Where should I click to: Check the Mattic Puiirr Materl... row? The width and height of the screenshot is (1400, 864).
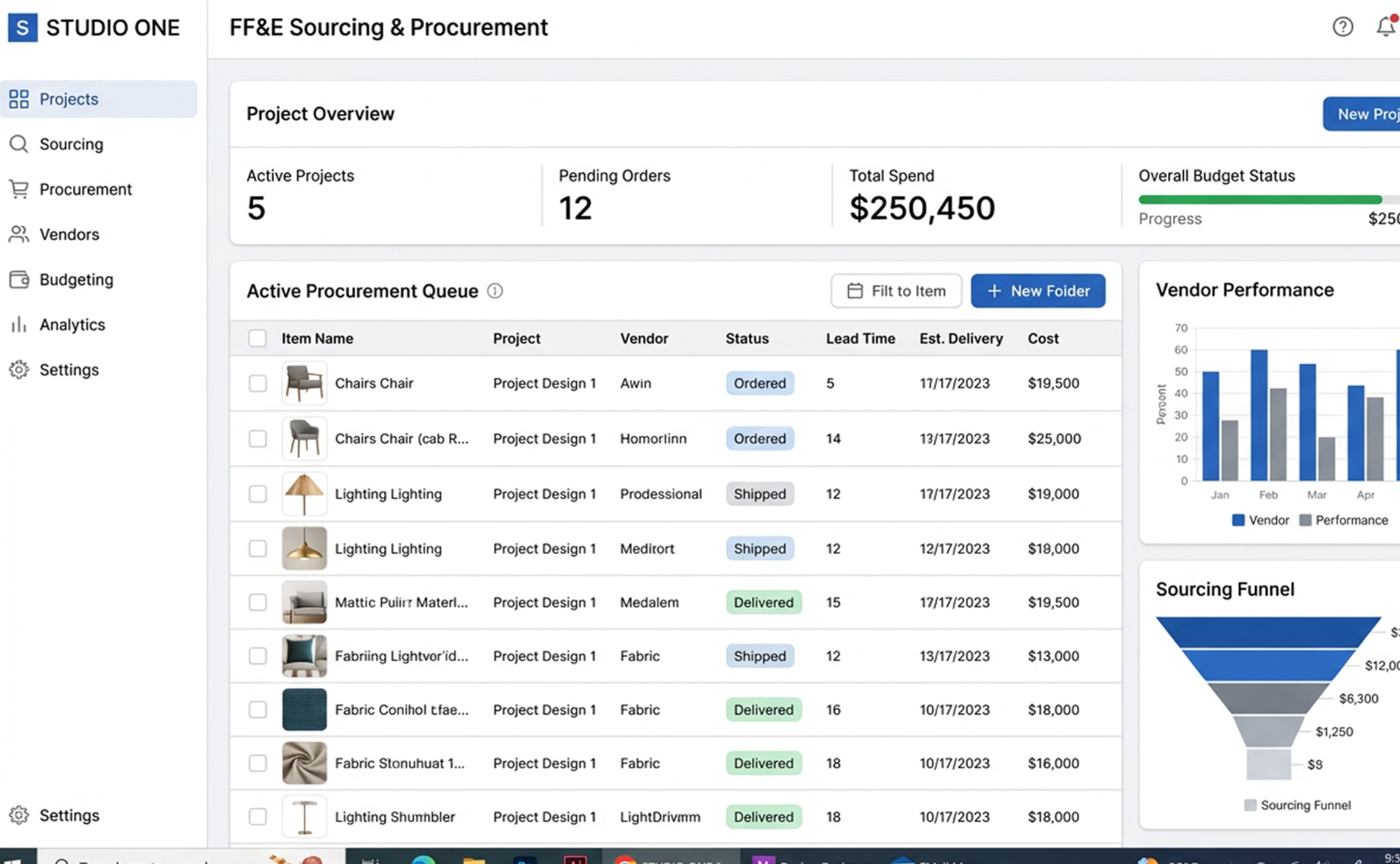(x=258, y=602)
